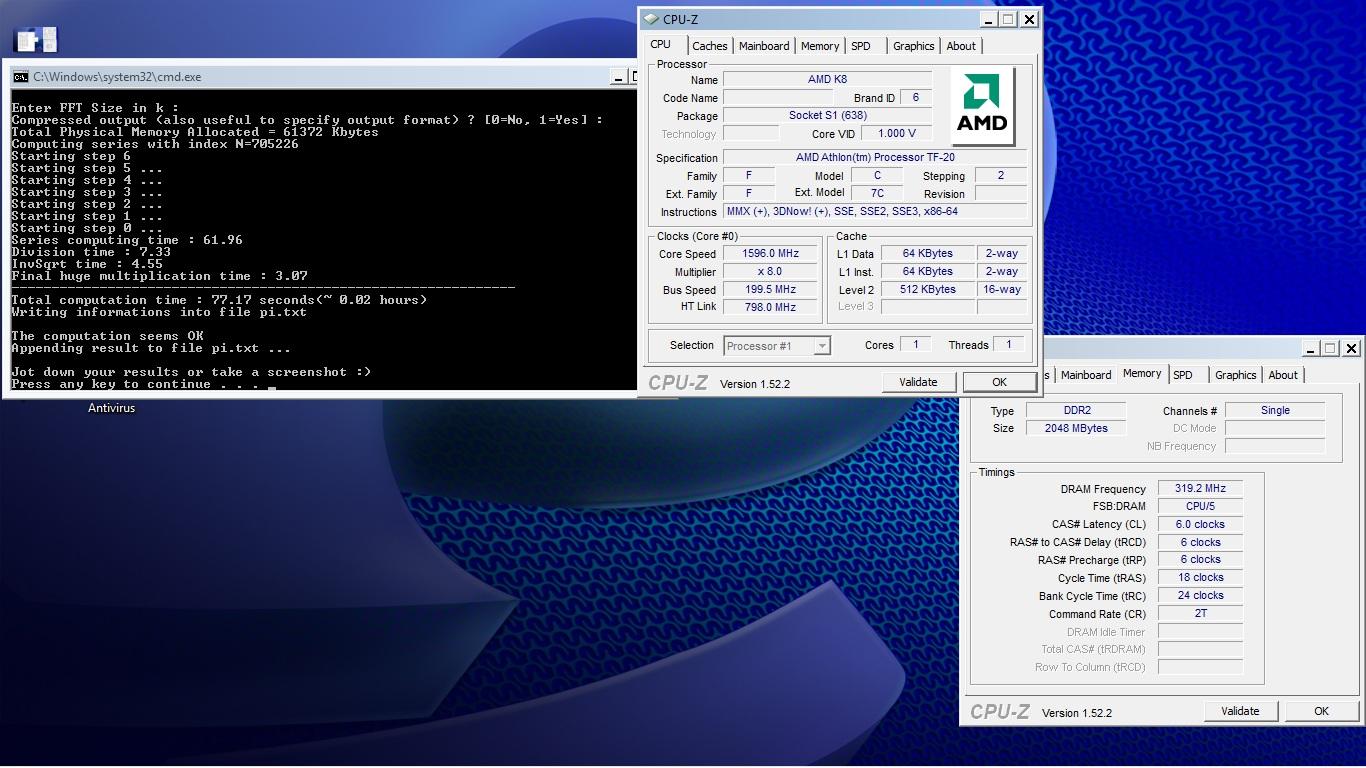
Task: Click the Multiplier x 8.0 value
Action: [x=769, y=272]
